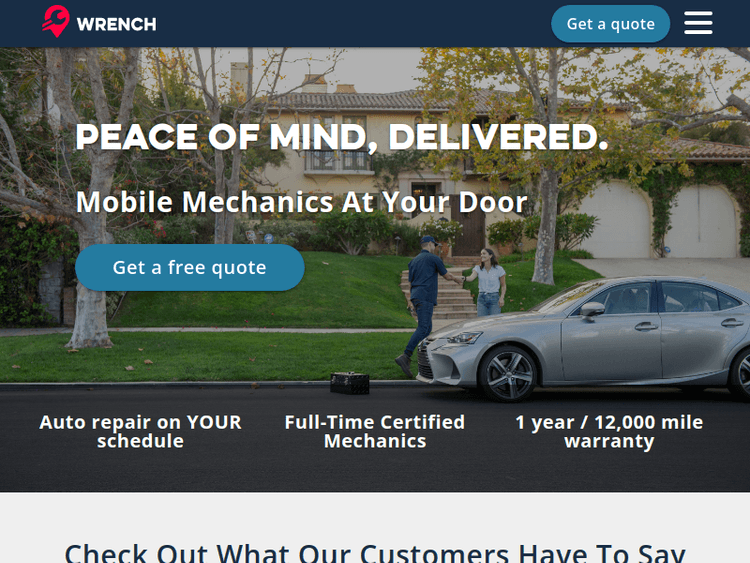
Task: Click the Get a free quote button
Action: coord(189,267)
